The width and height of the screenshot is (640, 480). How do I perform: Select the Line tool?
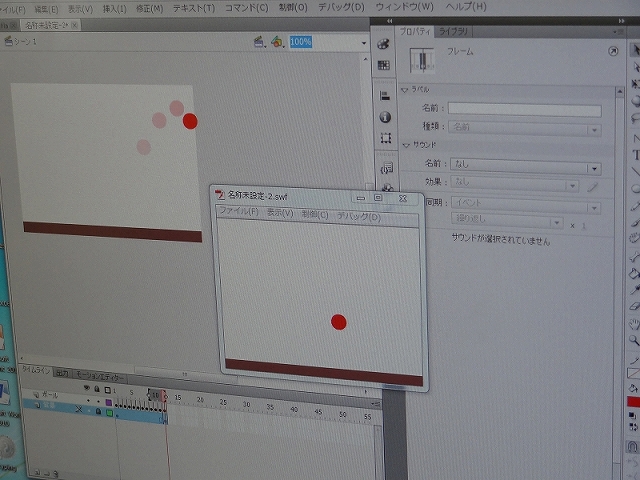pyautogui.click(x=636, y=171)
